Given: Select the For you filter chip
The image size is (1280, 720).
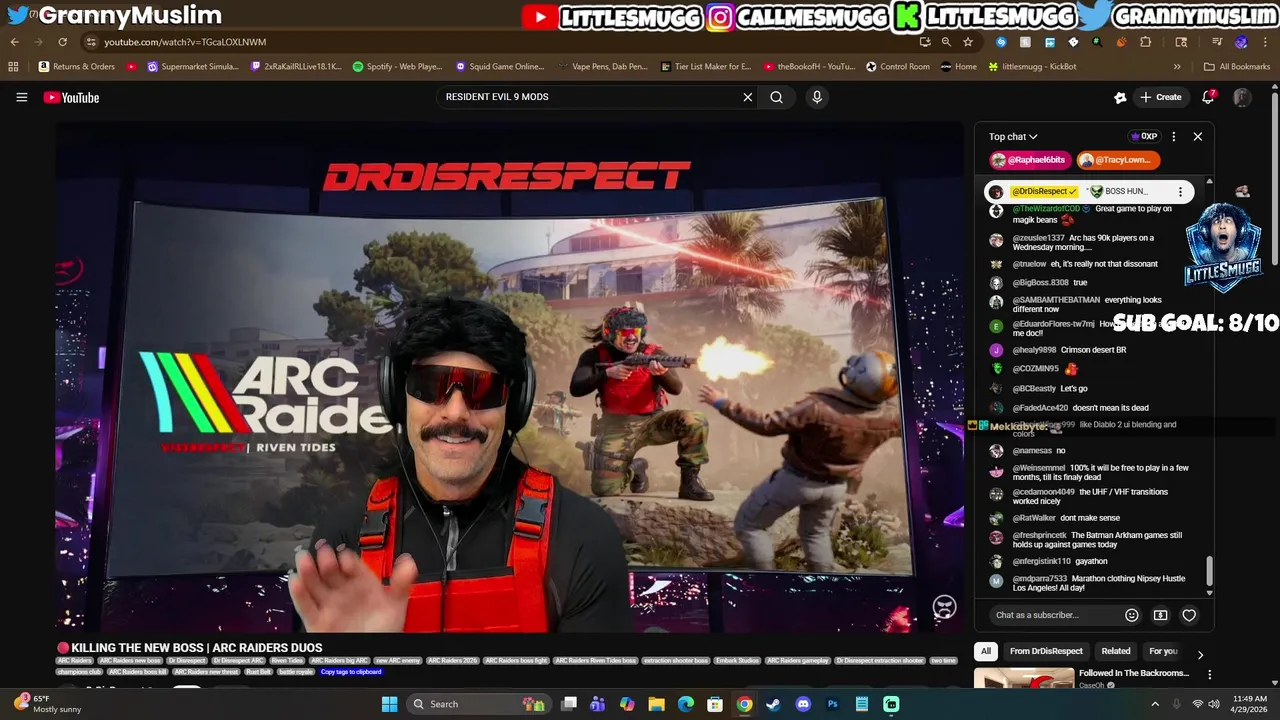Looking at the screenshot, I should click(x=1163, y=651).
